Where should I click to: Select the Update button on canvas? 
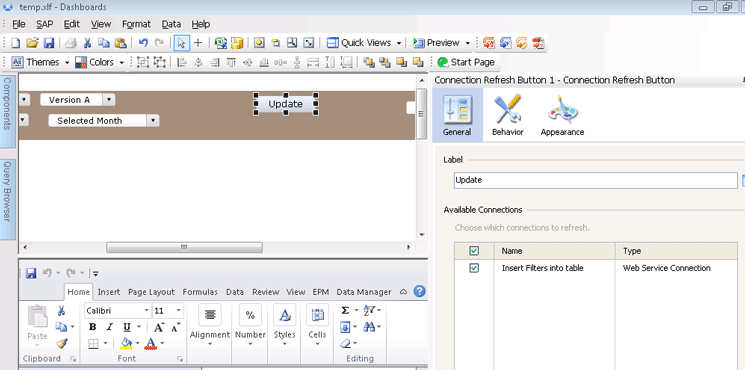coord(286,104)
